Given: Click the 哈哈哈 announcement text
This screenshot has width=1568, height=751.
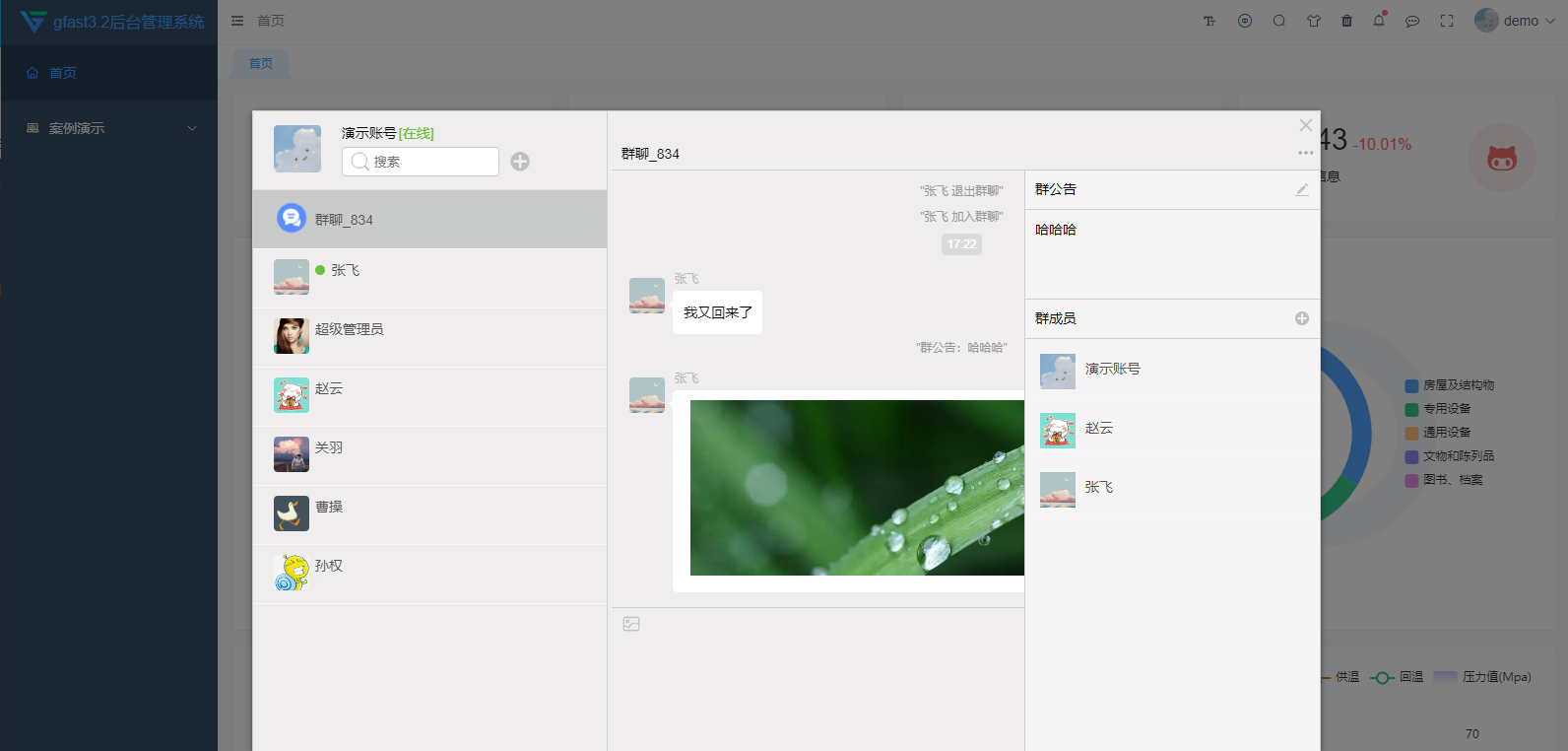Looking at the screenshot, I should [x=1056, y=230].
